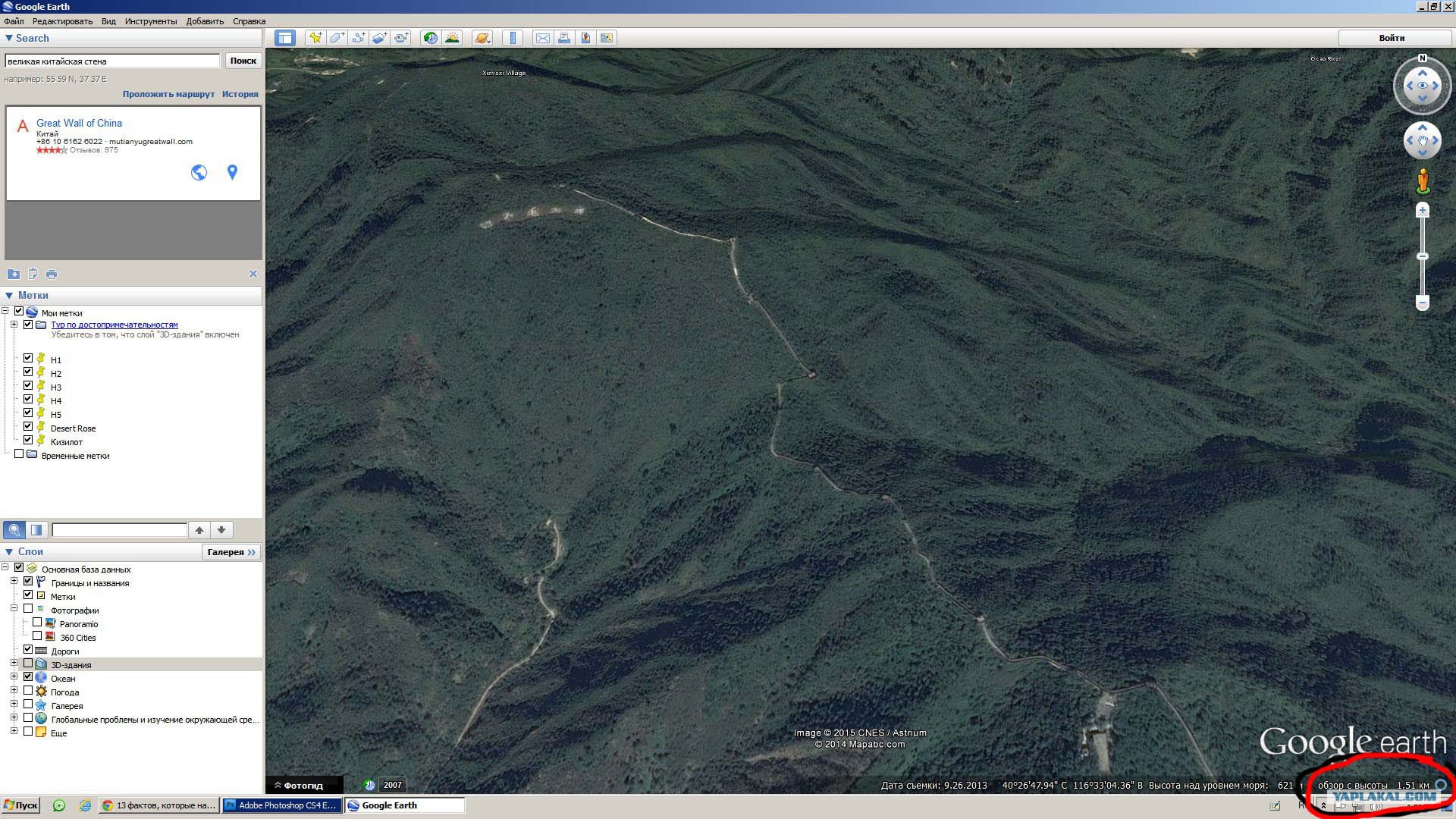Open the Галерея button in layers
This screenshot has height=819, width=1456.
(x=231, y=552)
